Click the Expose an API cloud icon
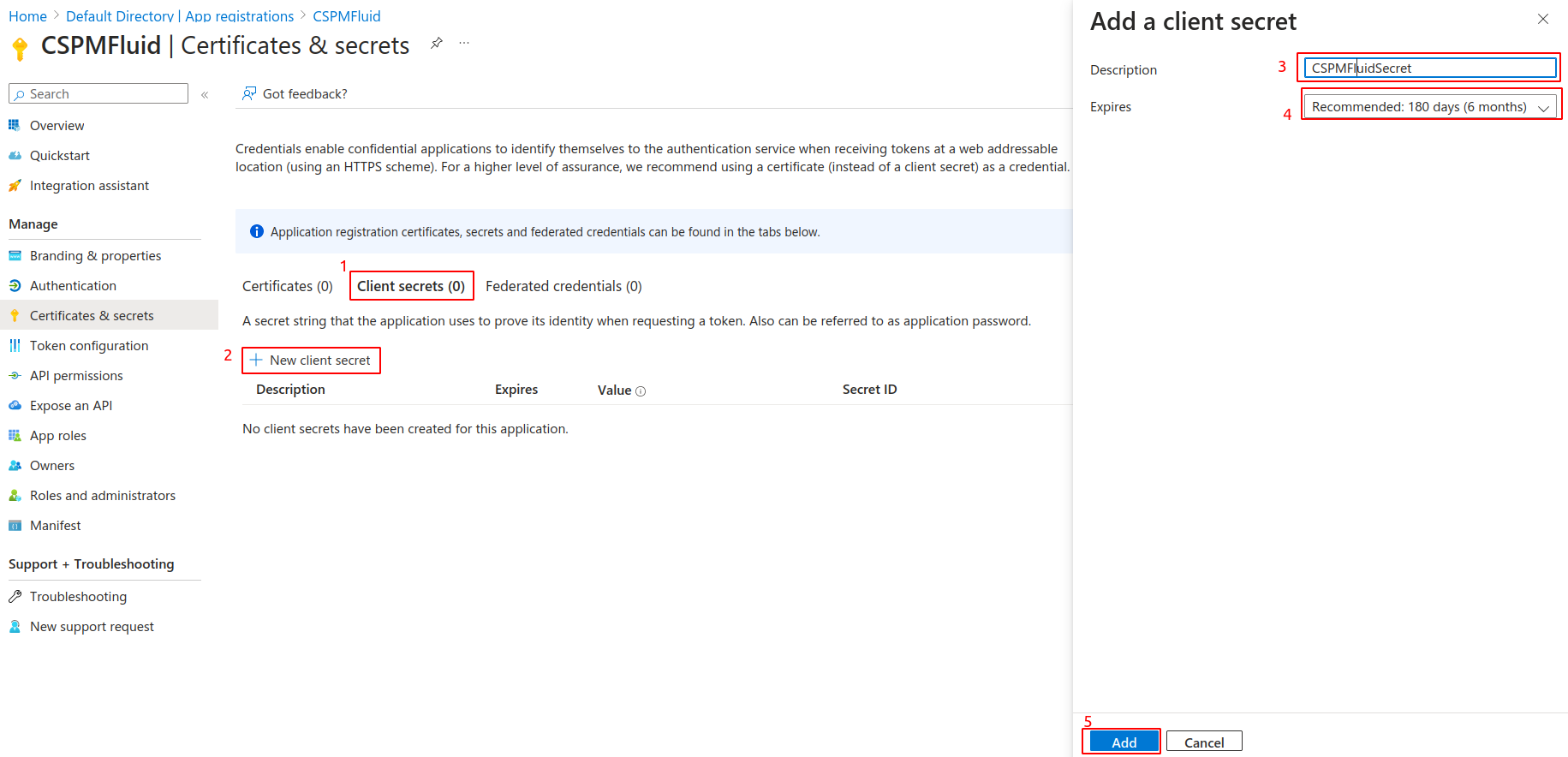The width and height of the screenshot is (1568, 757). [x=15, y=405]
